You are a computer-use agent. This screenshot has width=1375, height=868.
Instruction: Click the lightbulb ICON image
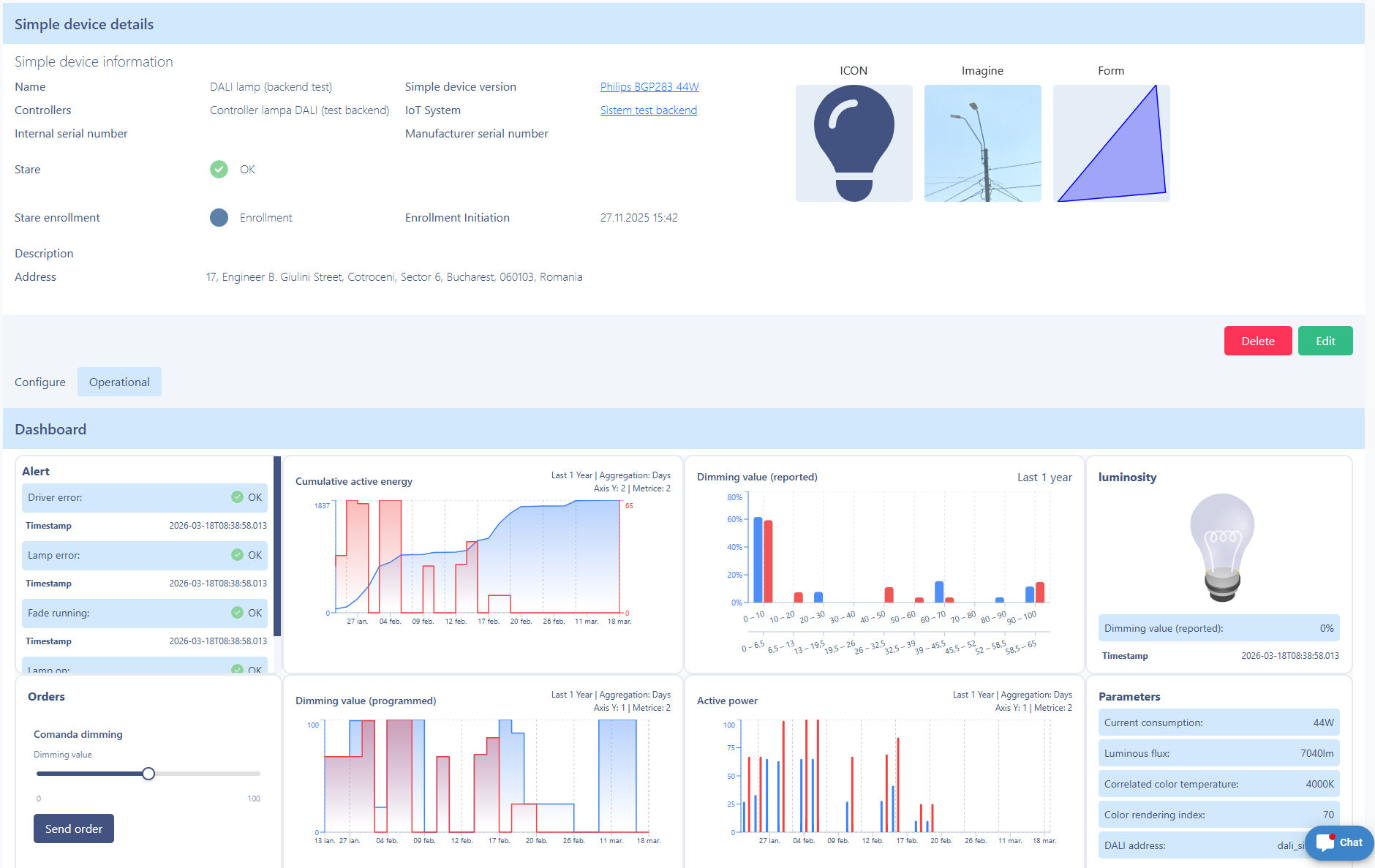(x=854, y=143)
